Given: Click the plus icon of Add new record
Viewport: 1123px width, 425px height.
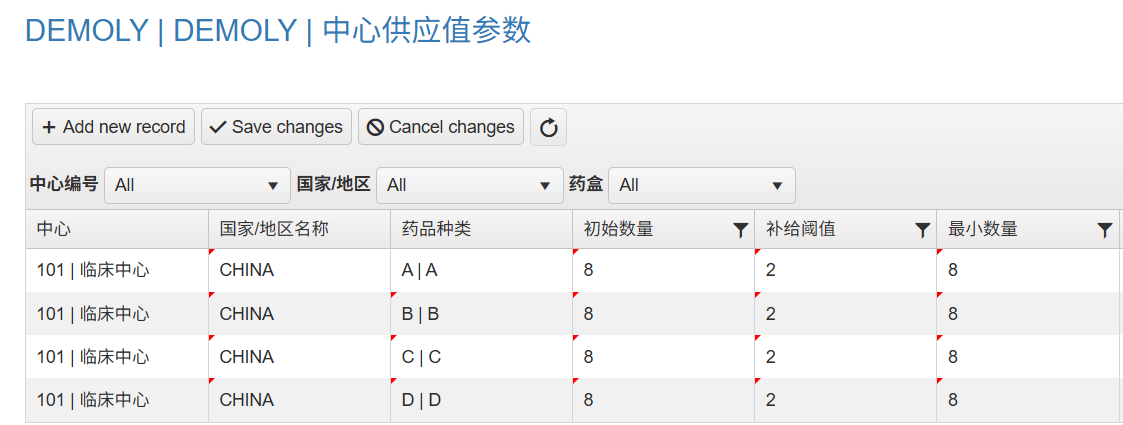Looking at the screenshot, I should tap(49, 128).
